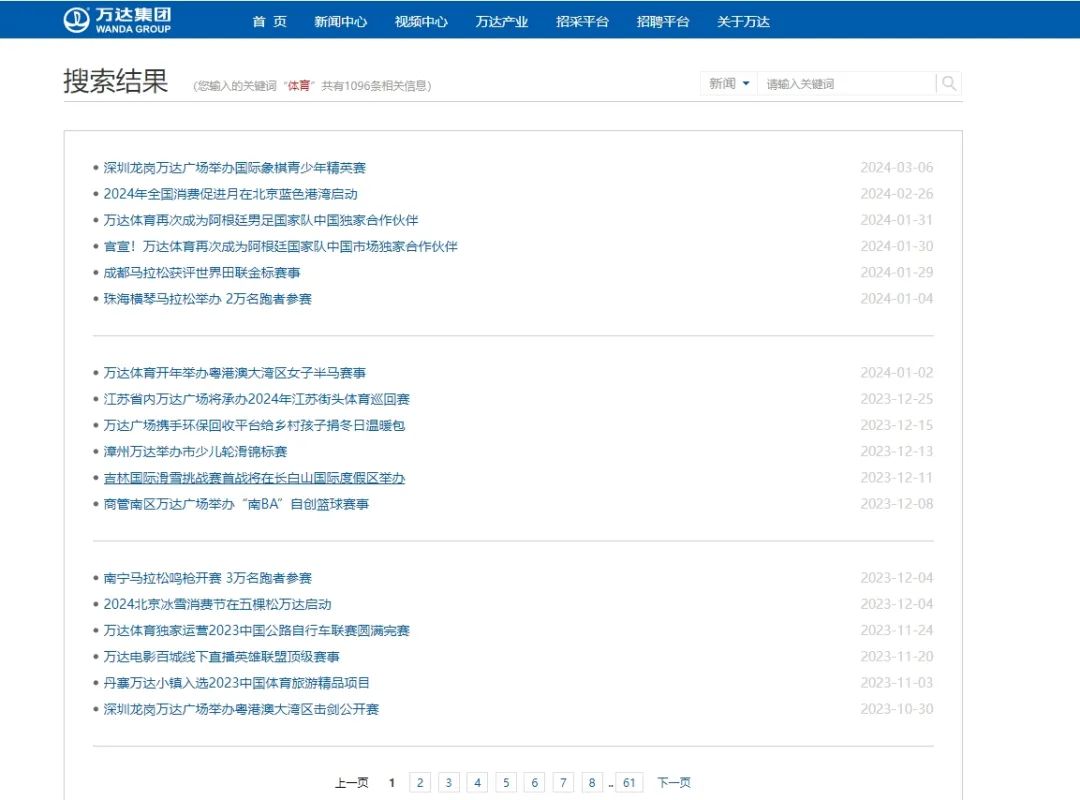The height and width of the screenshot is (800, 1080).
Task: Read 吉林国际滑雪挑战赛首战 news article
Action: 254,479
